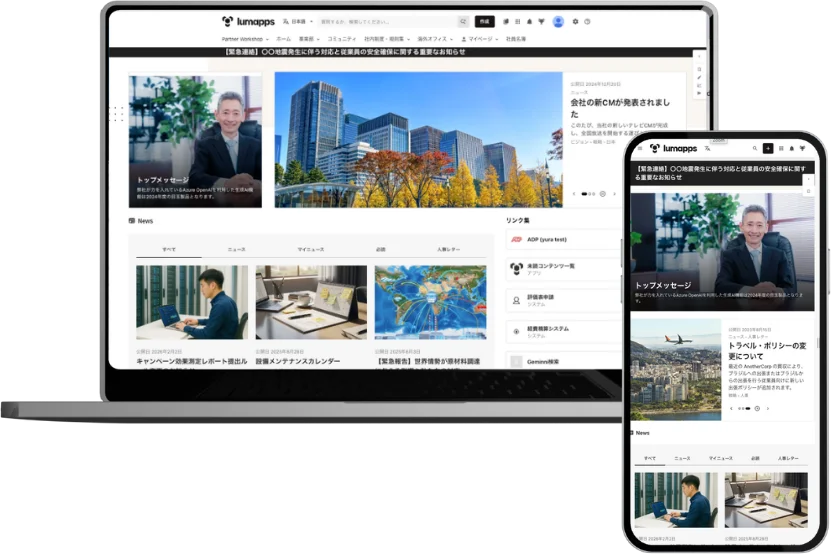Open the 会社の新CMが発表されました headline
The image size is (831, 554).
point(620,108)
